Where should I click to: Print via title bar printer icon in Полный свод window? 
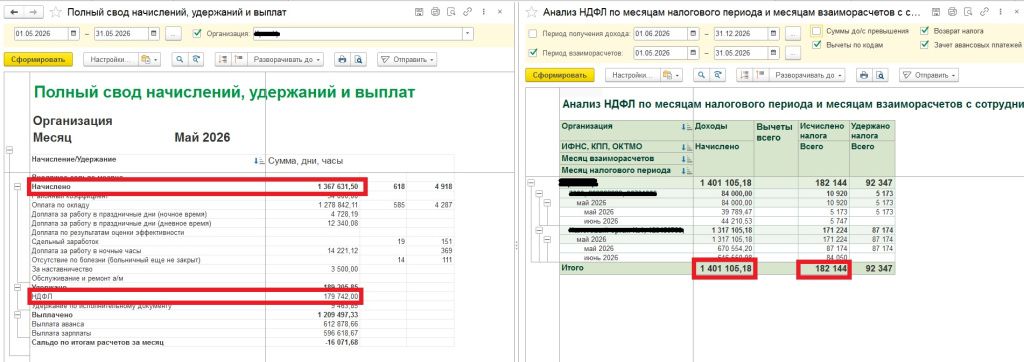(x=436, y=12)
